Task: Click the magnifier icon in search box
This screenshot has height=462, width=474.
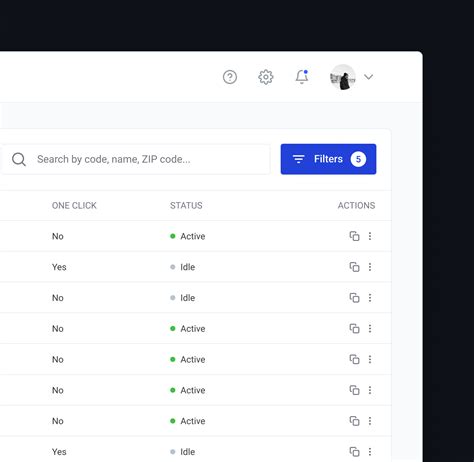Action: coord(19,159)
